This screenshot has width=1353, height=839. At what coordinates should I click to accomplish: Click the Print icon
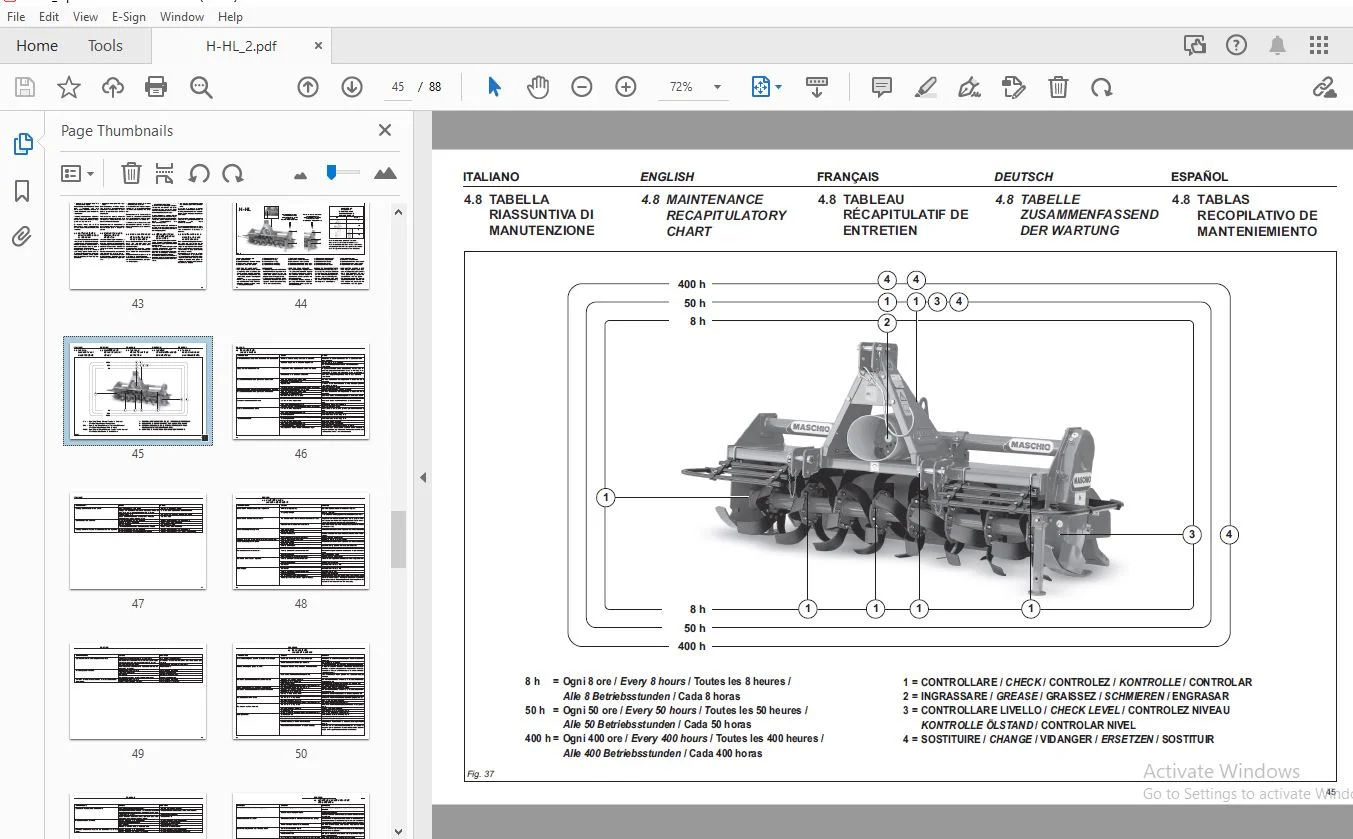click(156, 87)
